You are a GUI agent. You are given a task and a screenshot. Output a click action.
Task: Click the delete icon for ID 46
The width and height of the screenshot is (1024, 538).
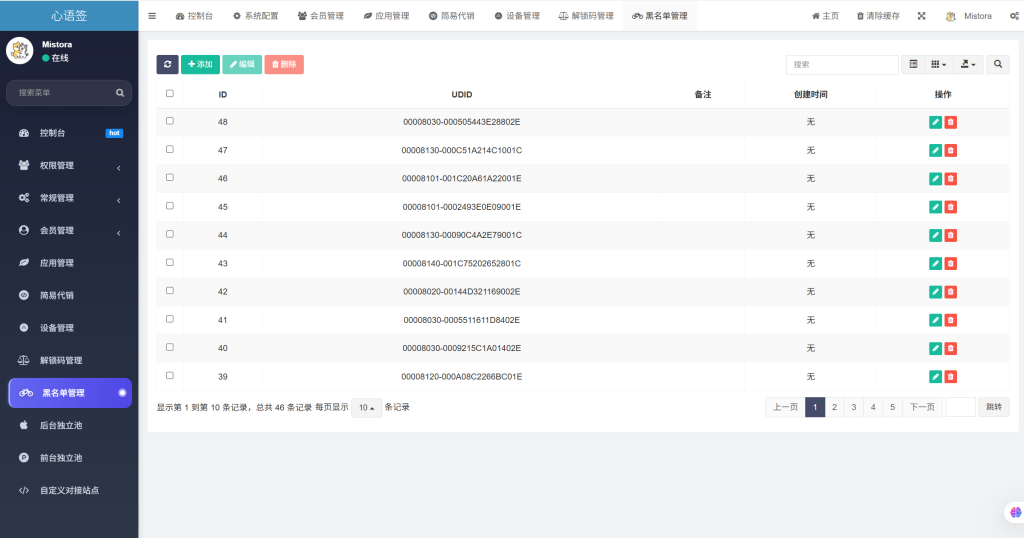(x=951, y=178)
